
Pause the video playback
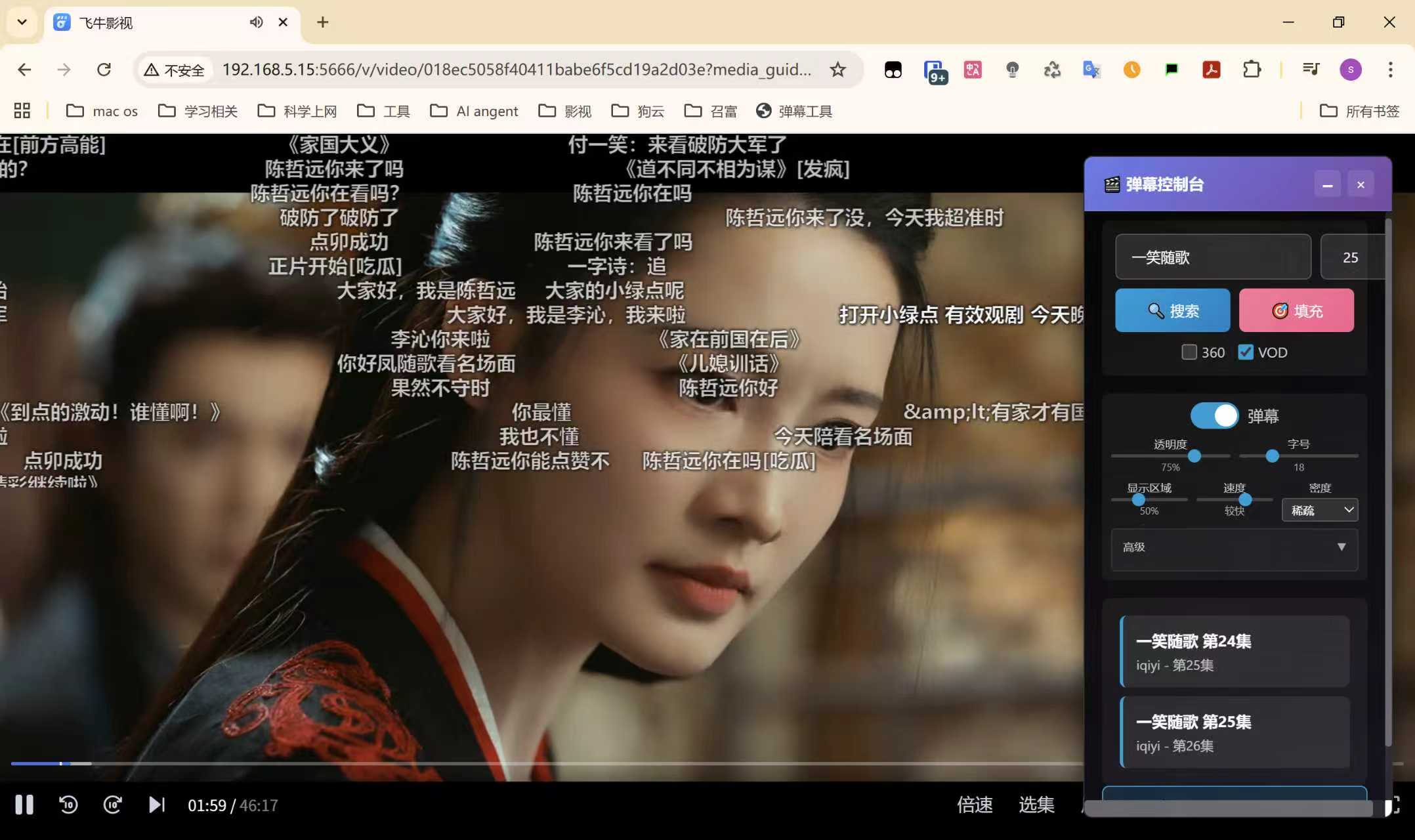[24, 805]
